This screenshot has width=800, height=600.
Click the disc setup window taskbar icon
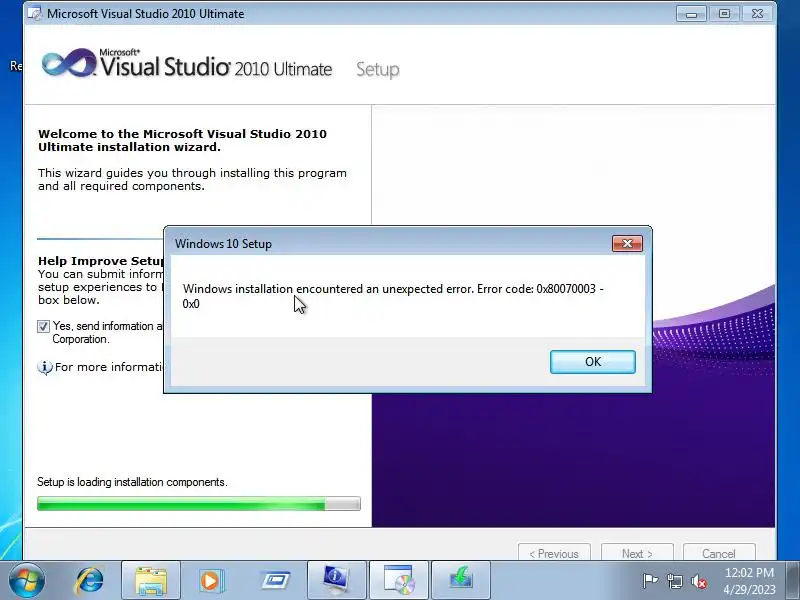pos(399,581)
